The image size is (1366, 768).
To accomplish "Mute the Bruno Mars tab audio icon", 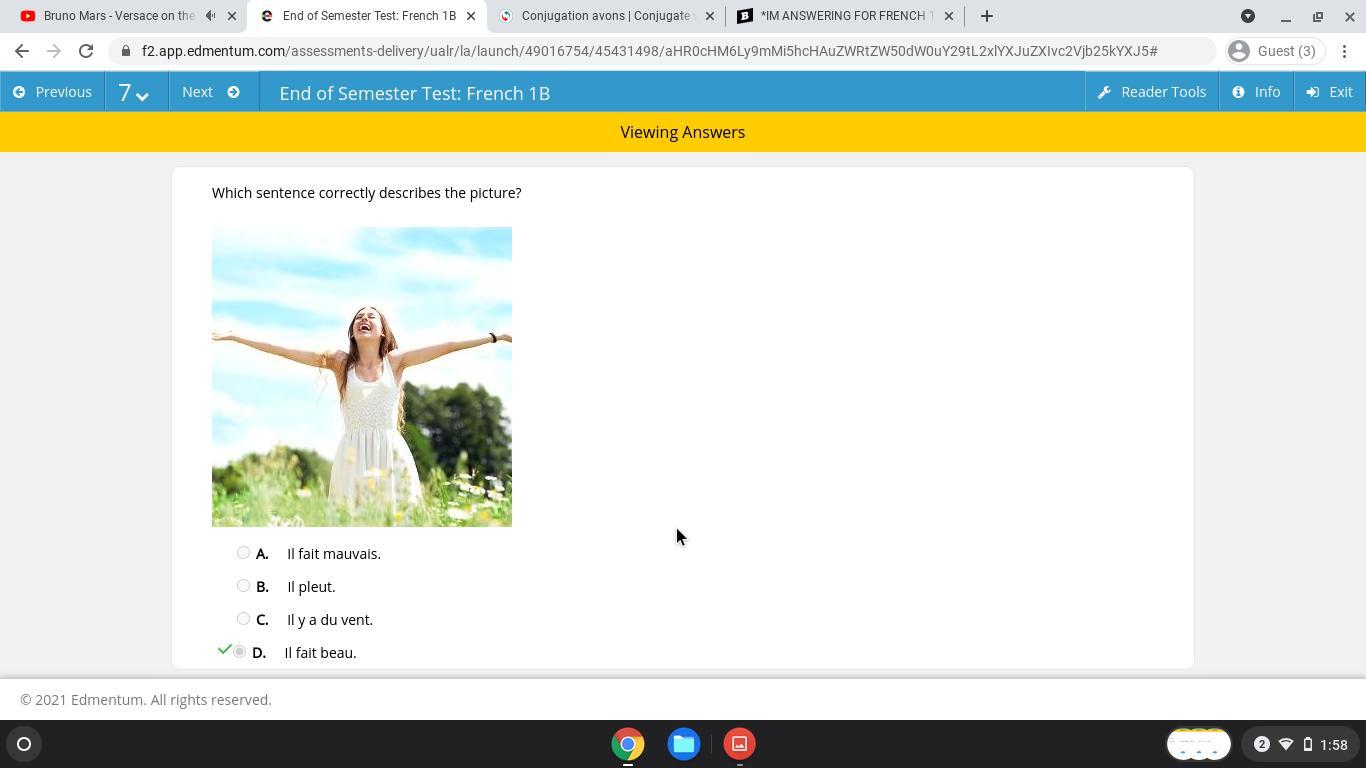I will pyautogui.click(x=210, y=16).
